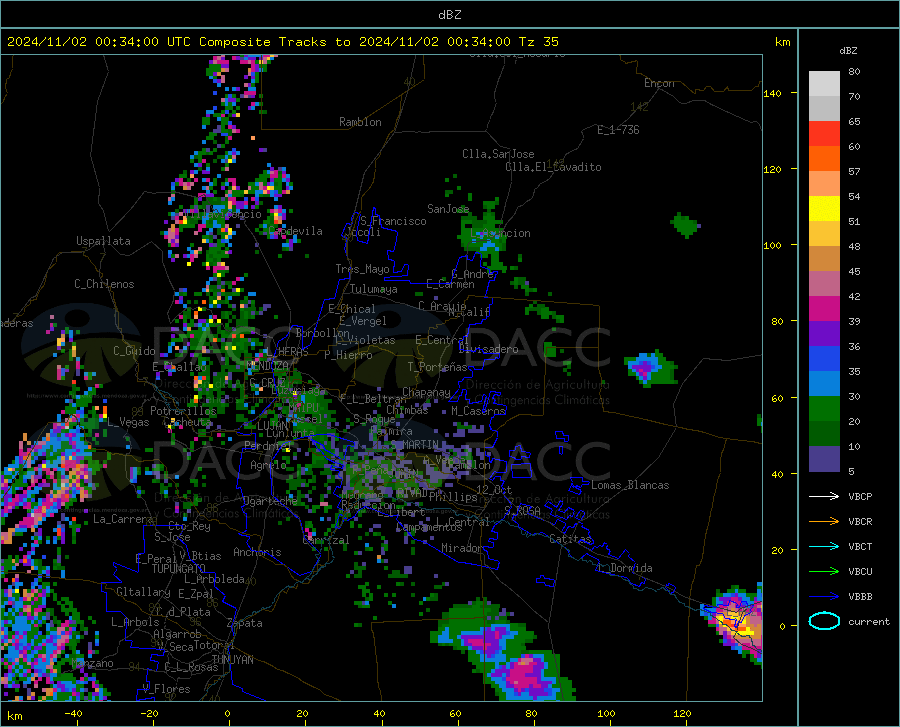Pick the bright yellow legend swatch
This screenshot has height=727, width=900.
point(824,209)
